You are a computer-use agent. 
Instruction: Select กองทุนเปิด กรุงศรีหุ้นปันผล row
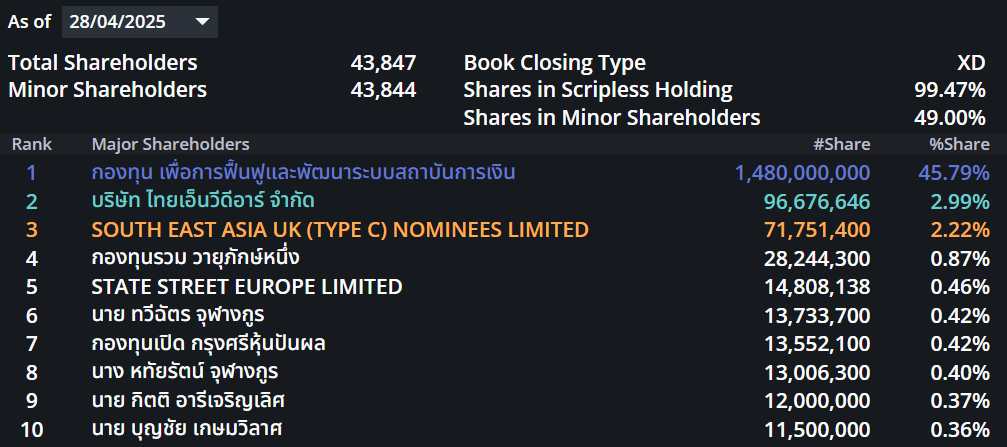504,344
